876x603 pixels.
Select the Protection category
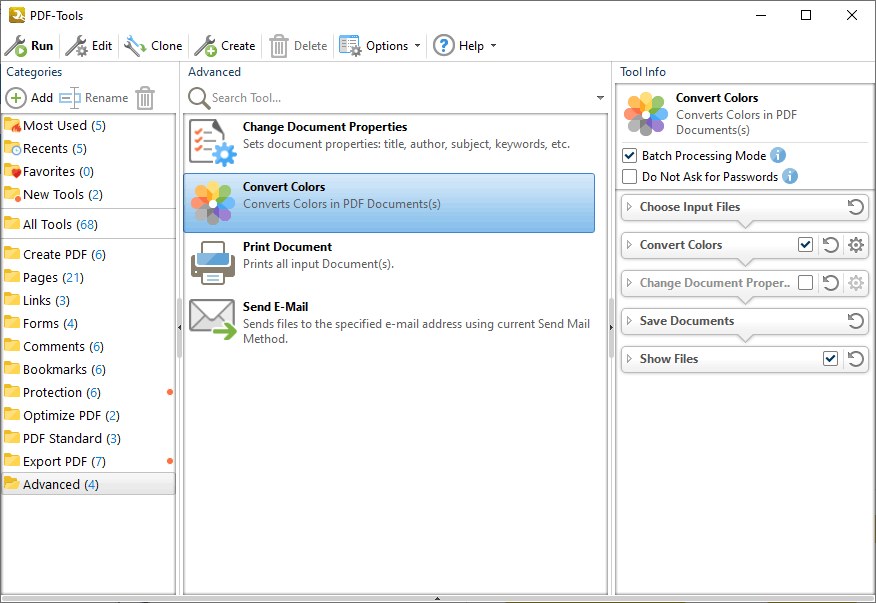tap(89, 393)
